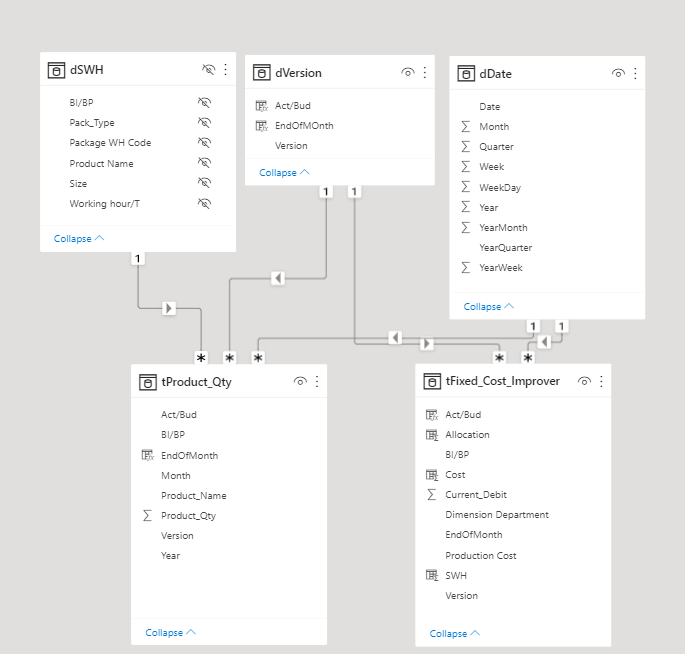This screenshot has width=685, height=654.
Task: Select the dVersion to tProduct_Qty relationship arrow
Action: (x=278, y=278)
